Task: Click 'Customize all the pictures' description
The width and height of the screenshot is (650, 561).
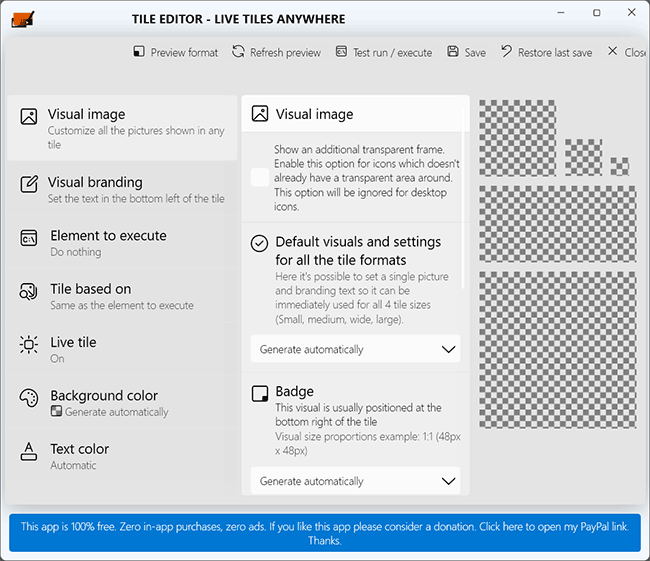Action: tap(136, 137)
